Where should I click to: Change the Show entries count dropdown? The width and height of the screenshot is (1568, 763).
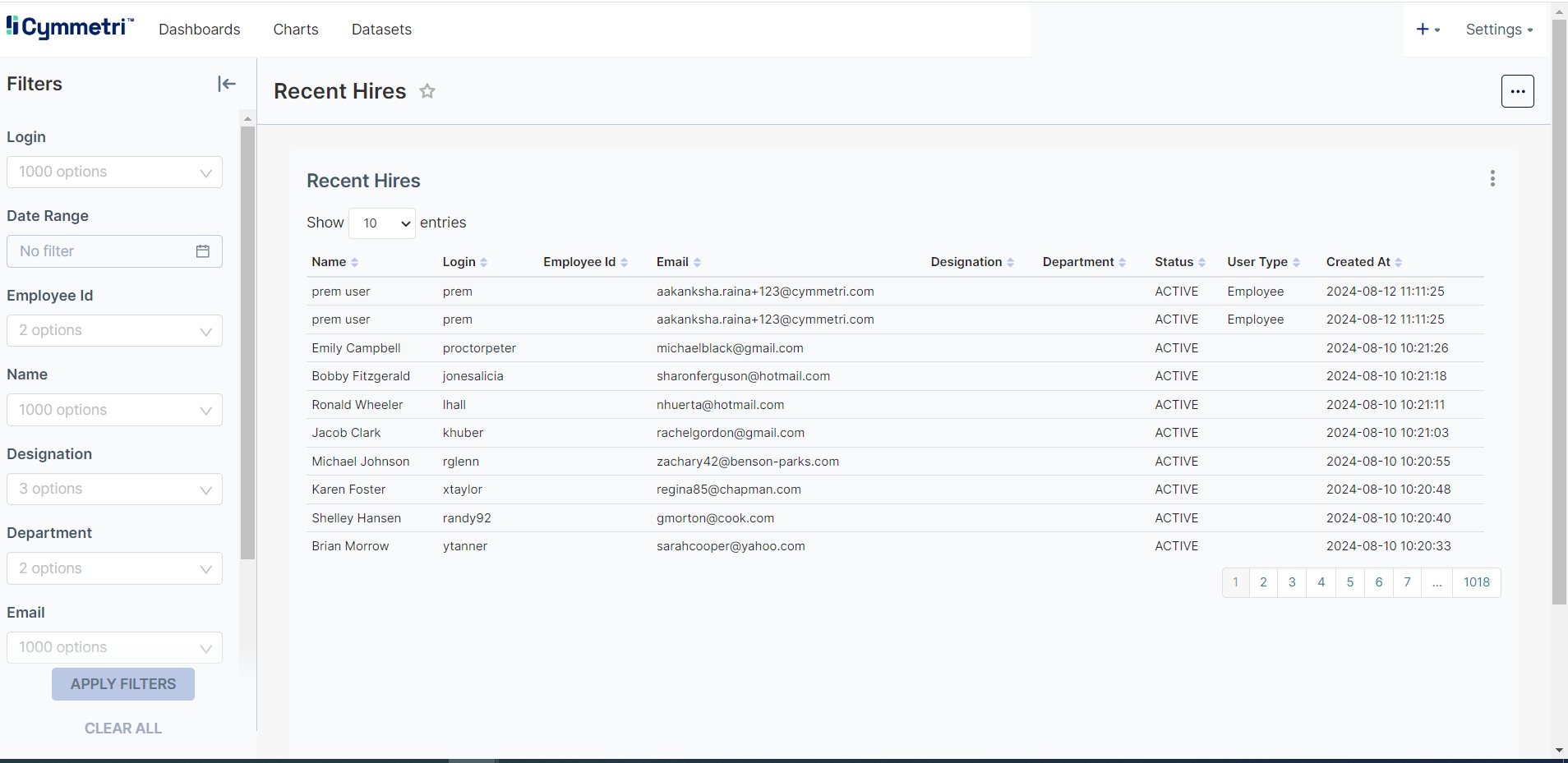(x=382, y=223)
